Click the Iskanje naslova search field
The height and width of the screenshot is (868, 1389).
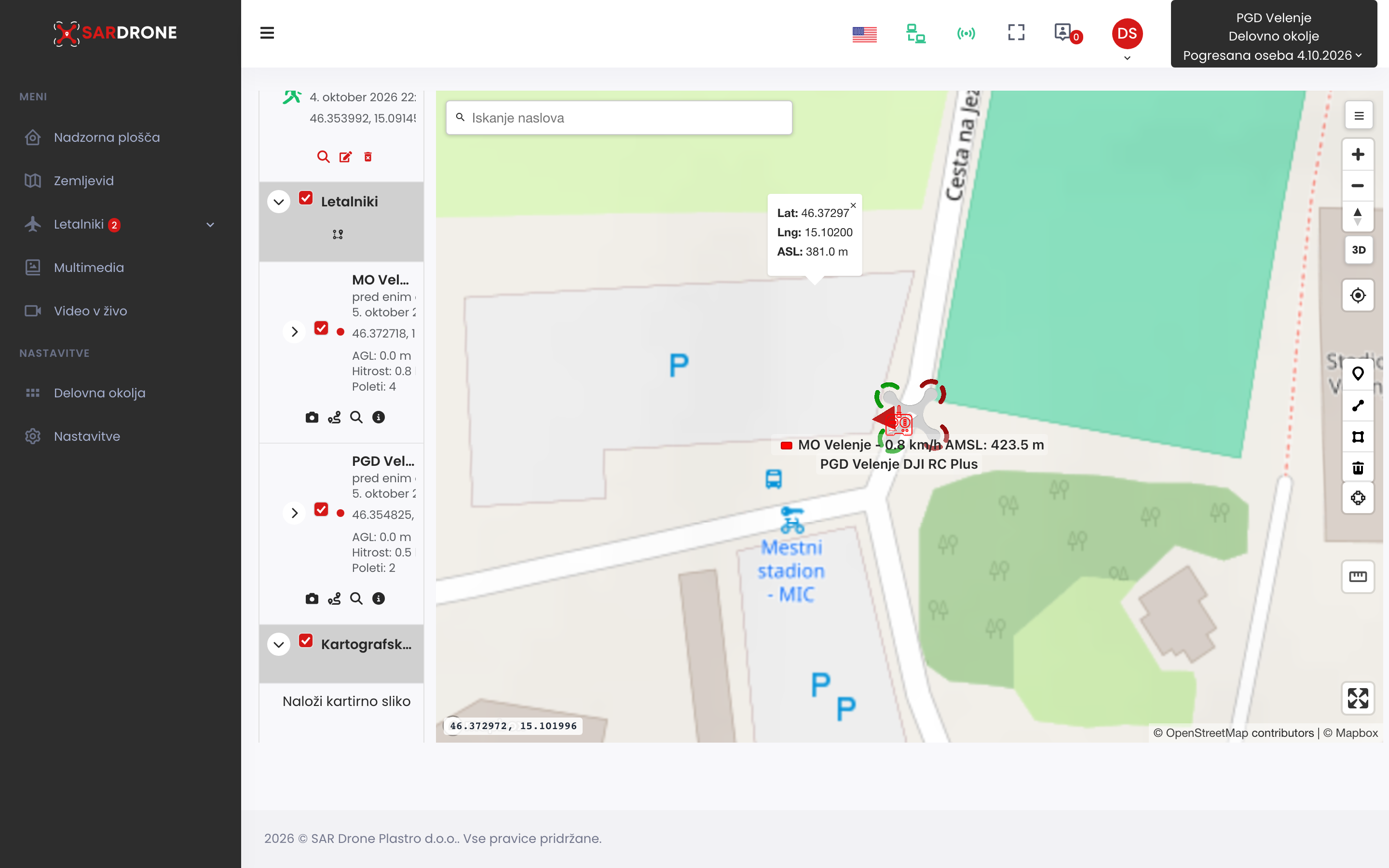(619, 118)
